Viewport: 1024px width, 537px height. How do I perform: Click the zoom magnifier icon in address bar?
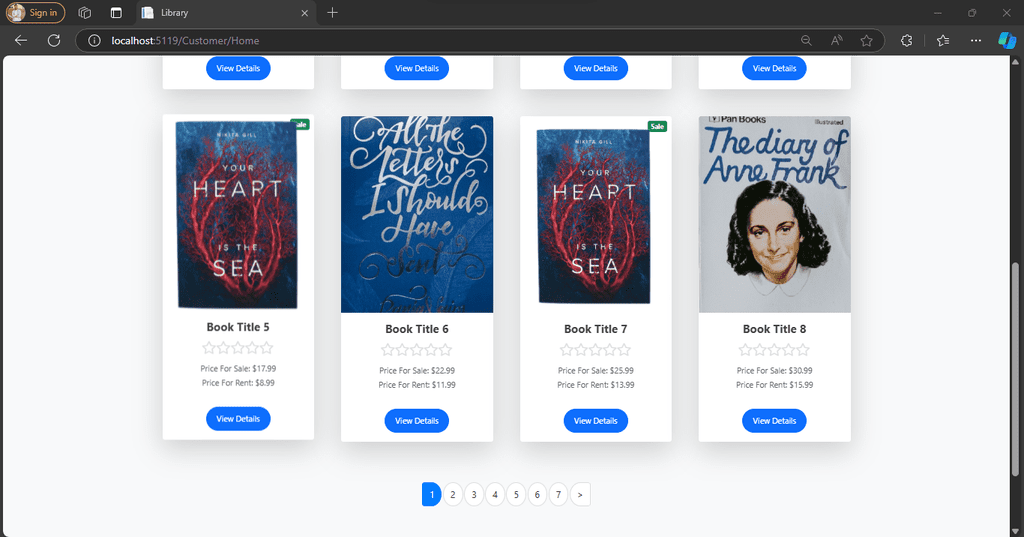[807, 41]
